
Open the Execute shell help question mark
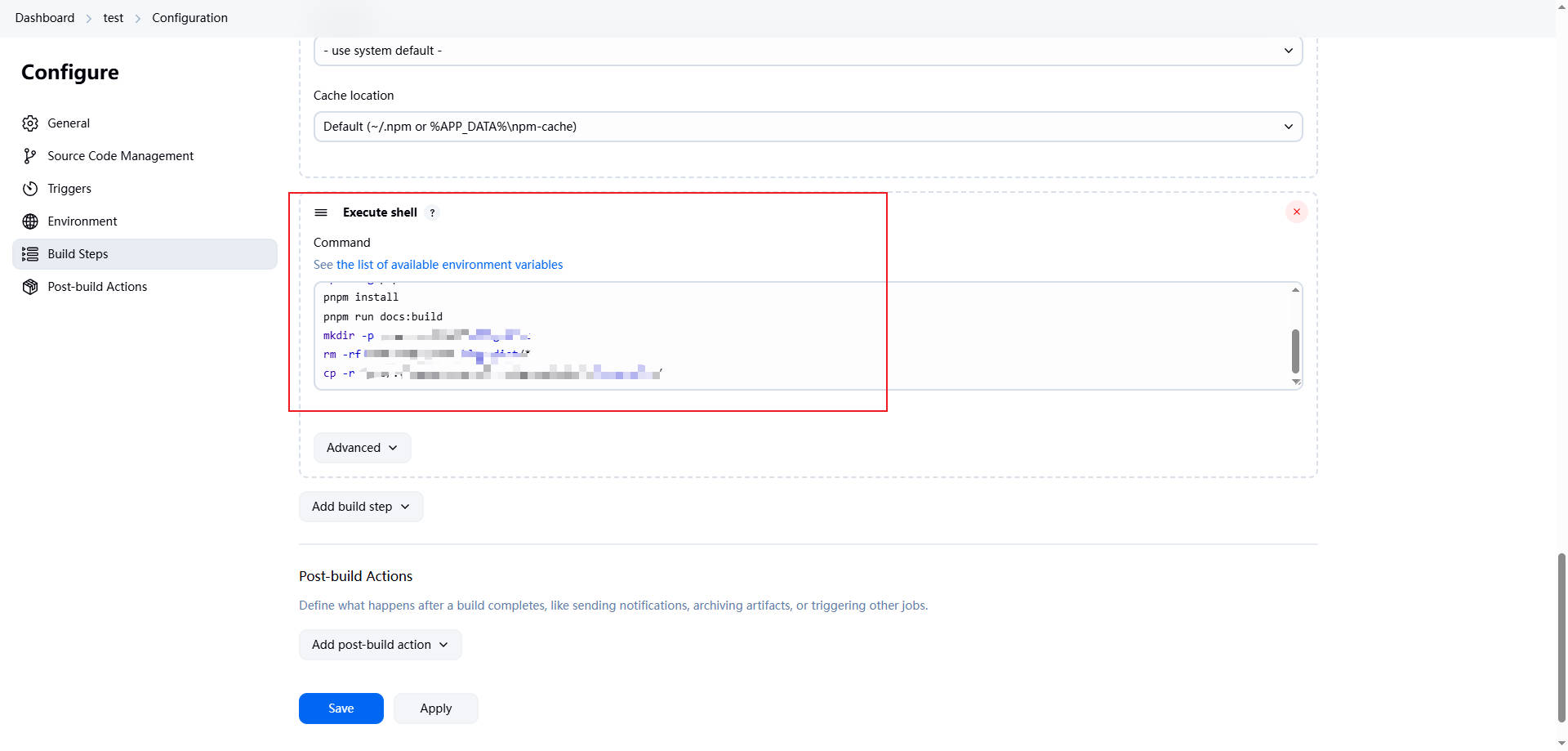click(x=432, y=212)
